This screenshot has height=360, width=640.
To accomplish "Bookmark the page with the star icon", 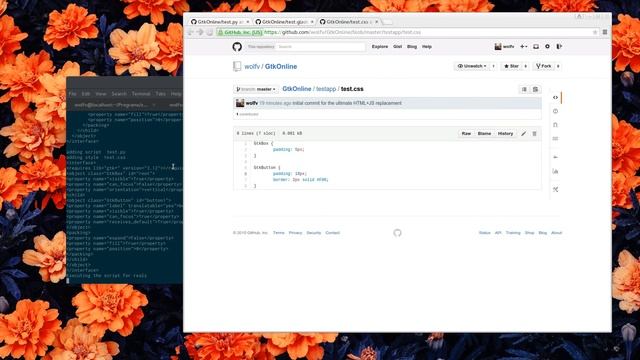I will tap(595, 32).
